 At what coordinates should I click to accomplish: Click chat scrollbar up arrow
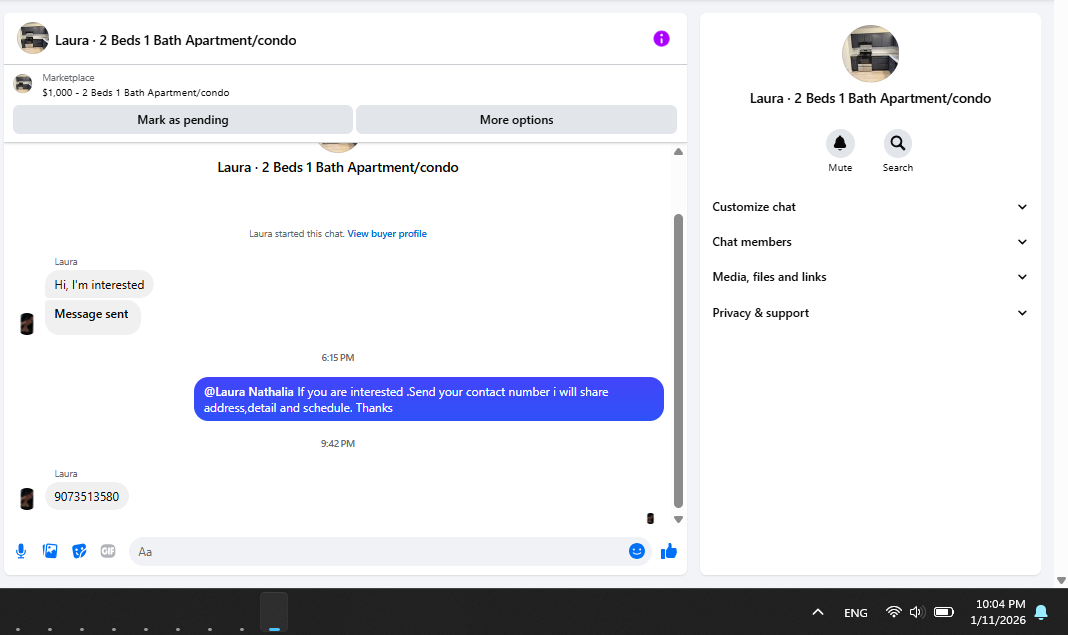pos(678,152)
